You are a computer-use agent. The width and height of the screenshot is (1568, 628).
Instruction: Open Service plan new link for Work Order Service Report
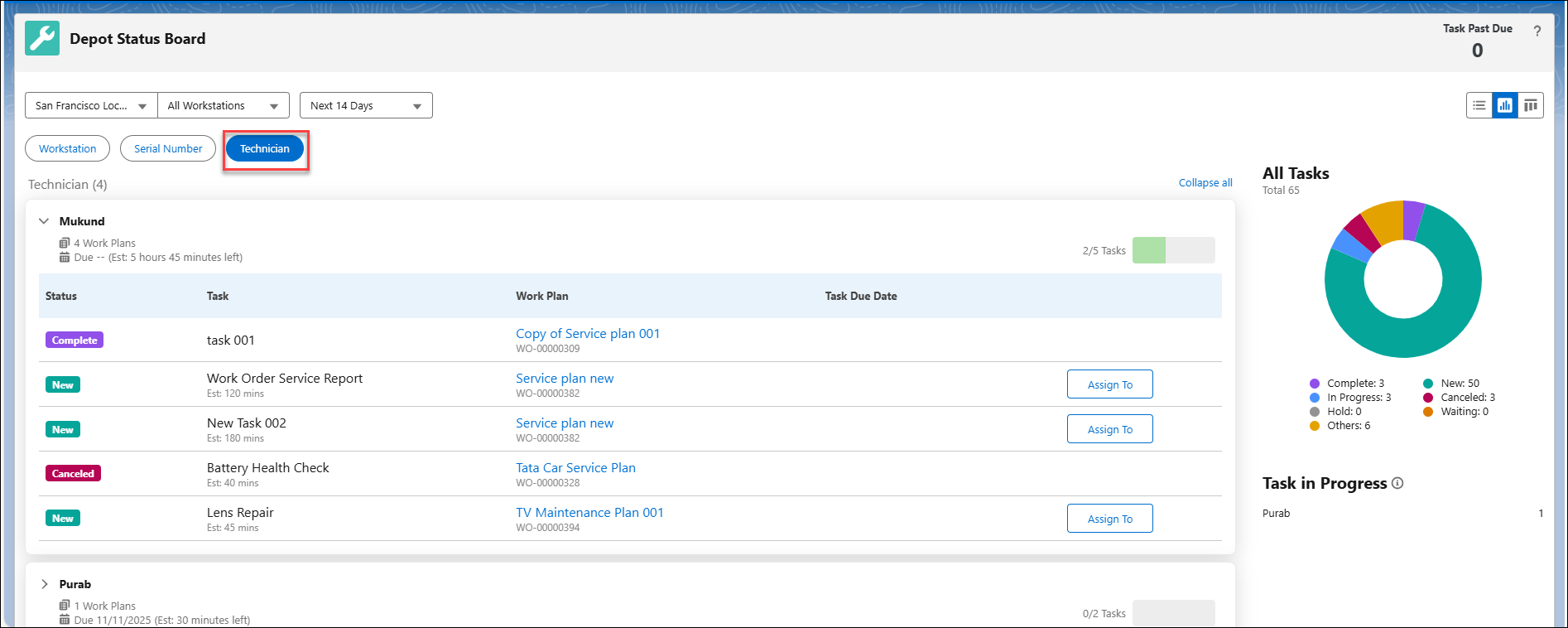click(565, 378)
